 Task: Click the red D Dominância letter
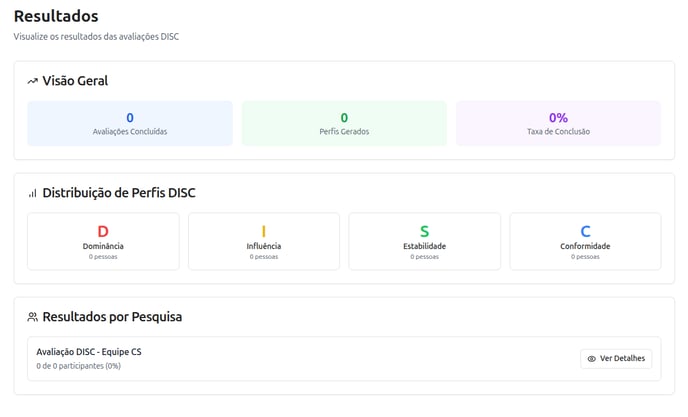[x=103, y=231]
